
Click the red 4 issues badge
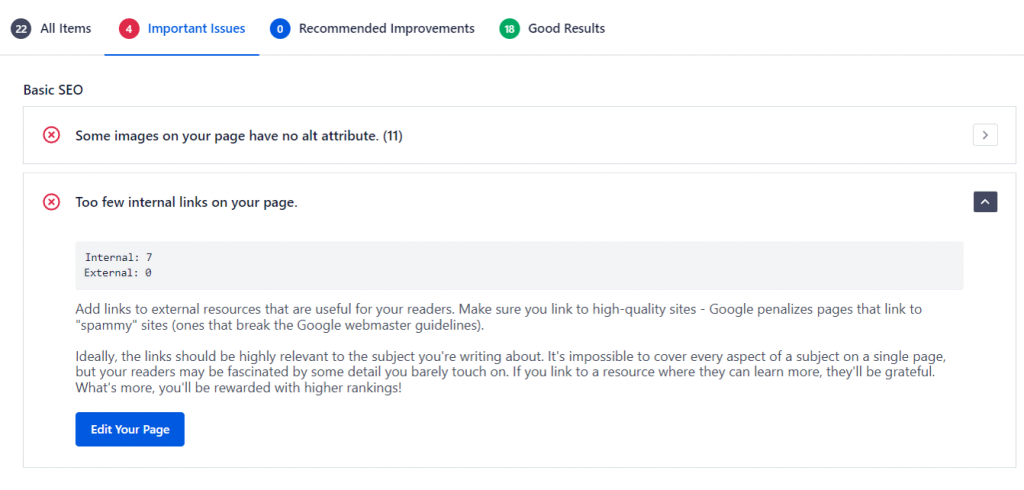[x=128, y=29]
